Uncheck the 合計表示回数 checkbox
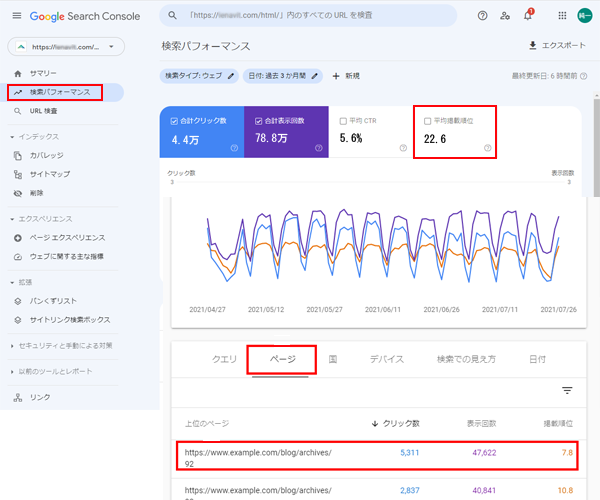600x500 pixels. coord(258,121)
